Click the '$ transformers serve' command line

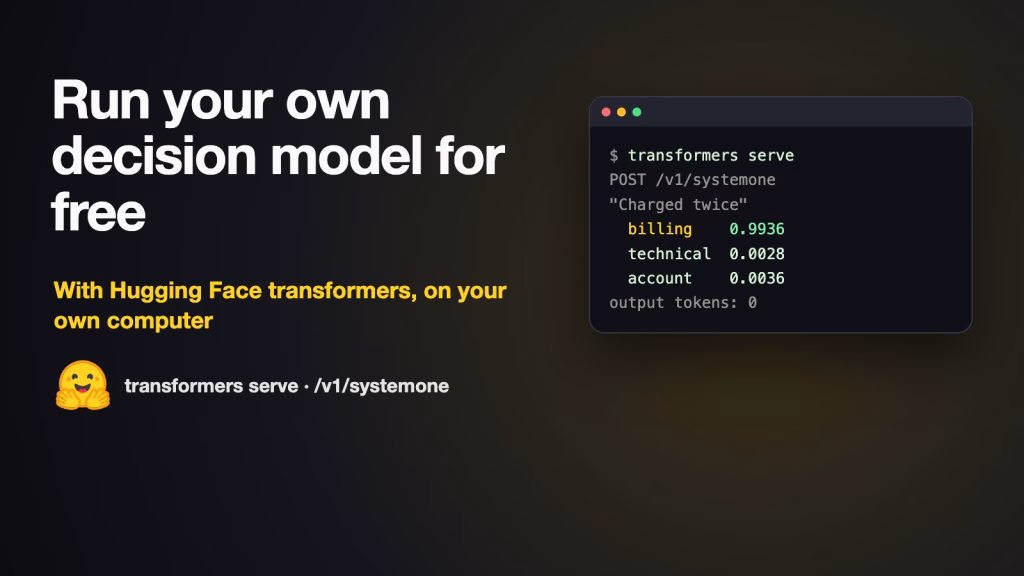pyautogui.click(x=701, y=155)
